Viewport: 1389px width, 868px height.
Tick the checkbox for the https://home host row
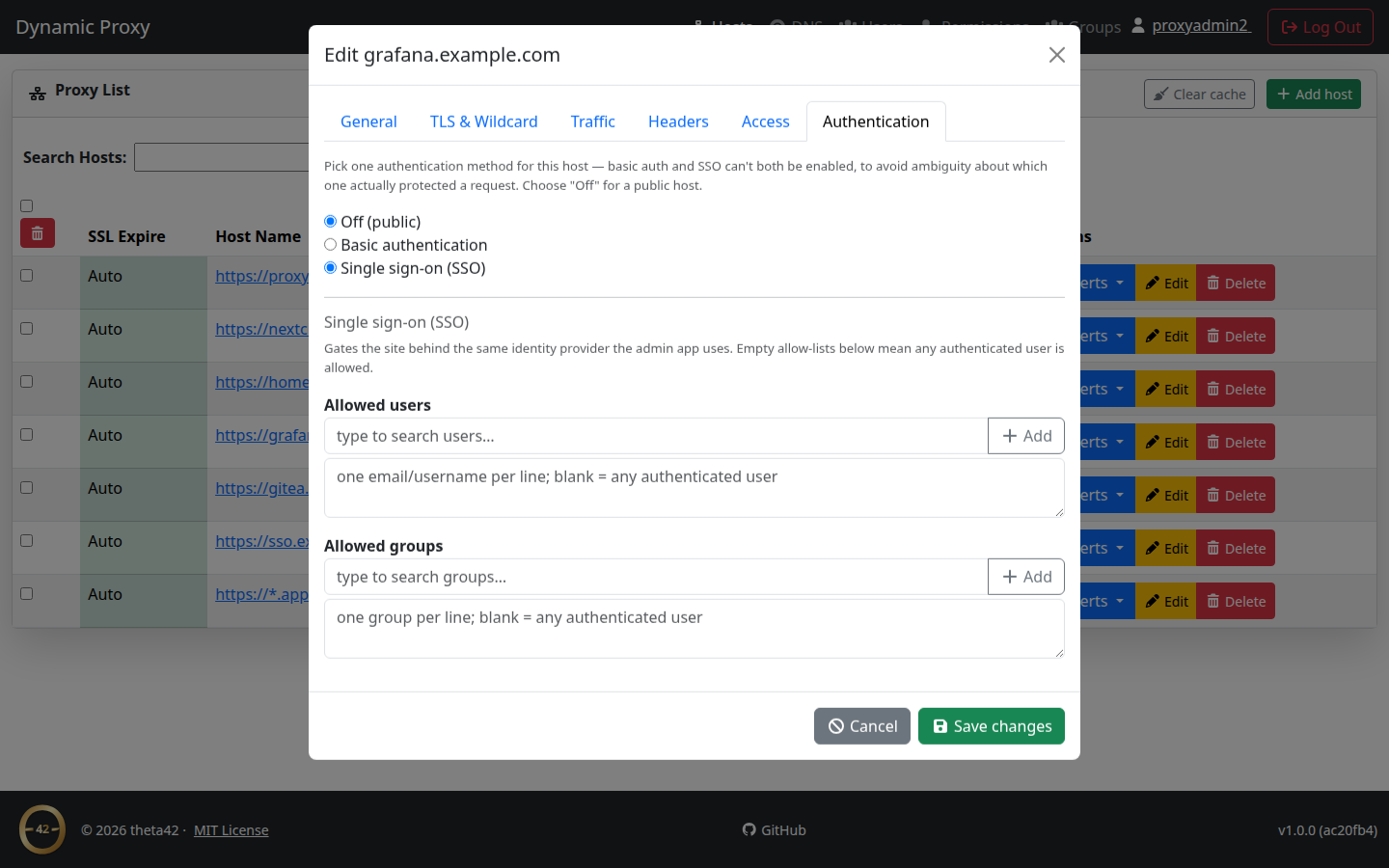click(27, 381)
